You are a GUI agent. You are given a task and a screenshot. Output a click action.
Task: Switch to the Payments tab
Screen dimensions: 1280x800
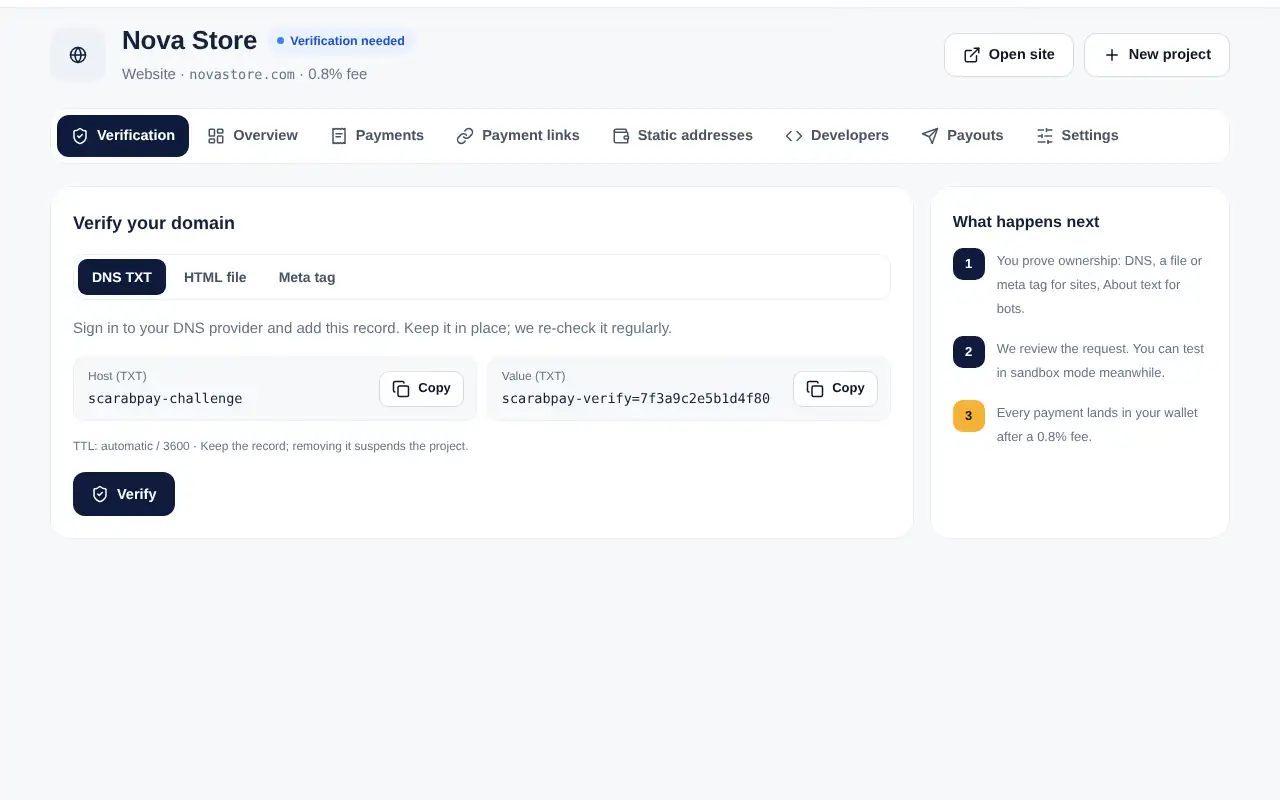coord(377,136)
